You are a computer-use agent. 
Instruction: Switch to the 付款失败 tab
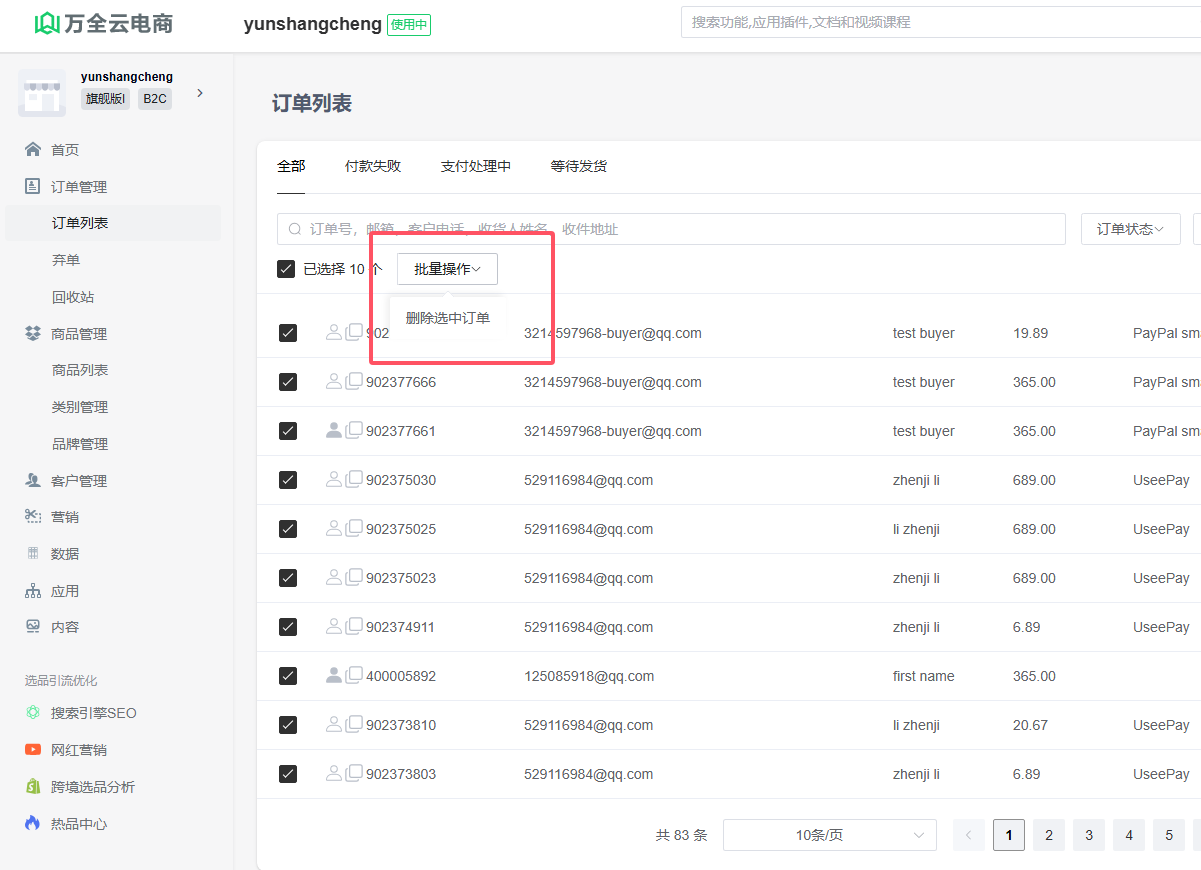click(373, 166)
